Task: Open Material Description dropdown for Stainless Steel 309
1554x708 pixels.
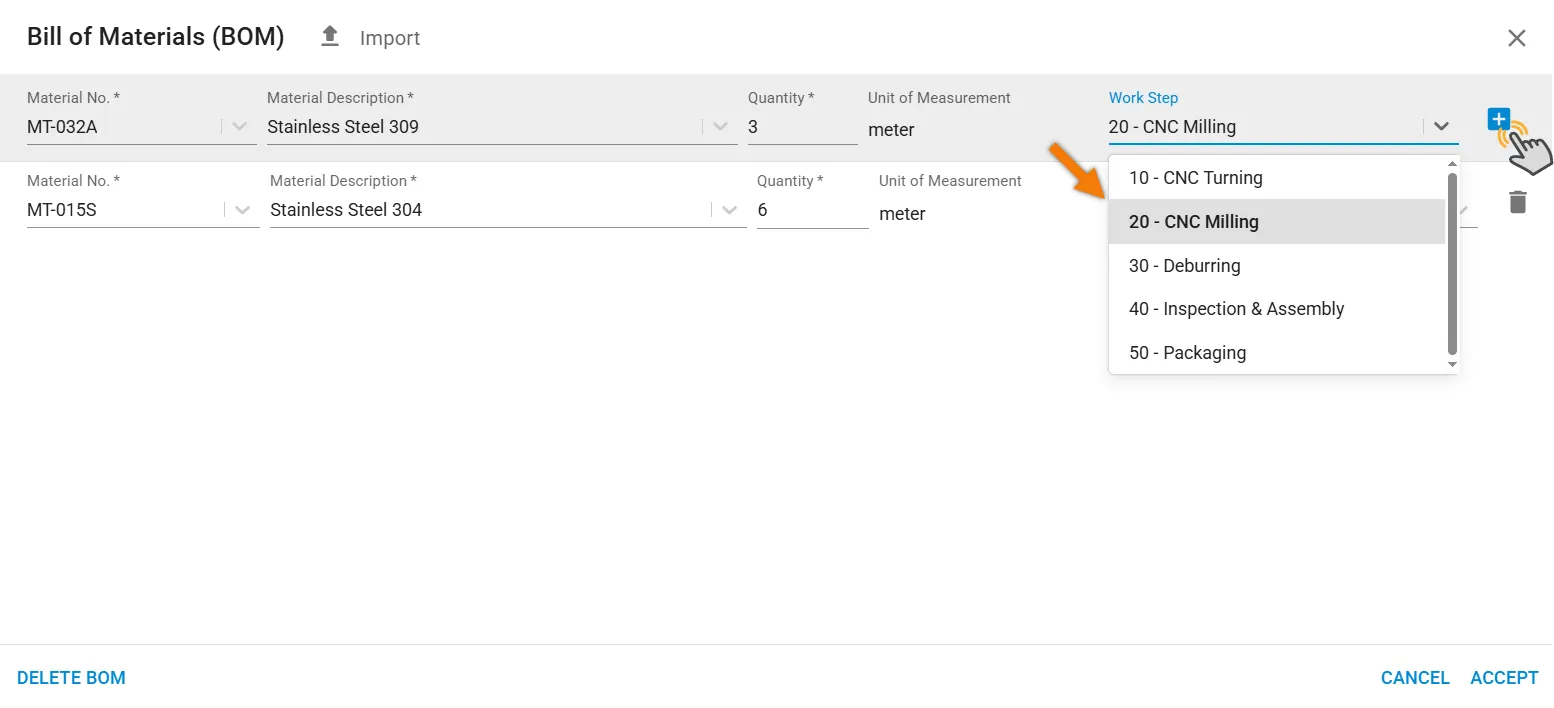Action: coord(720,127)
